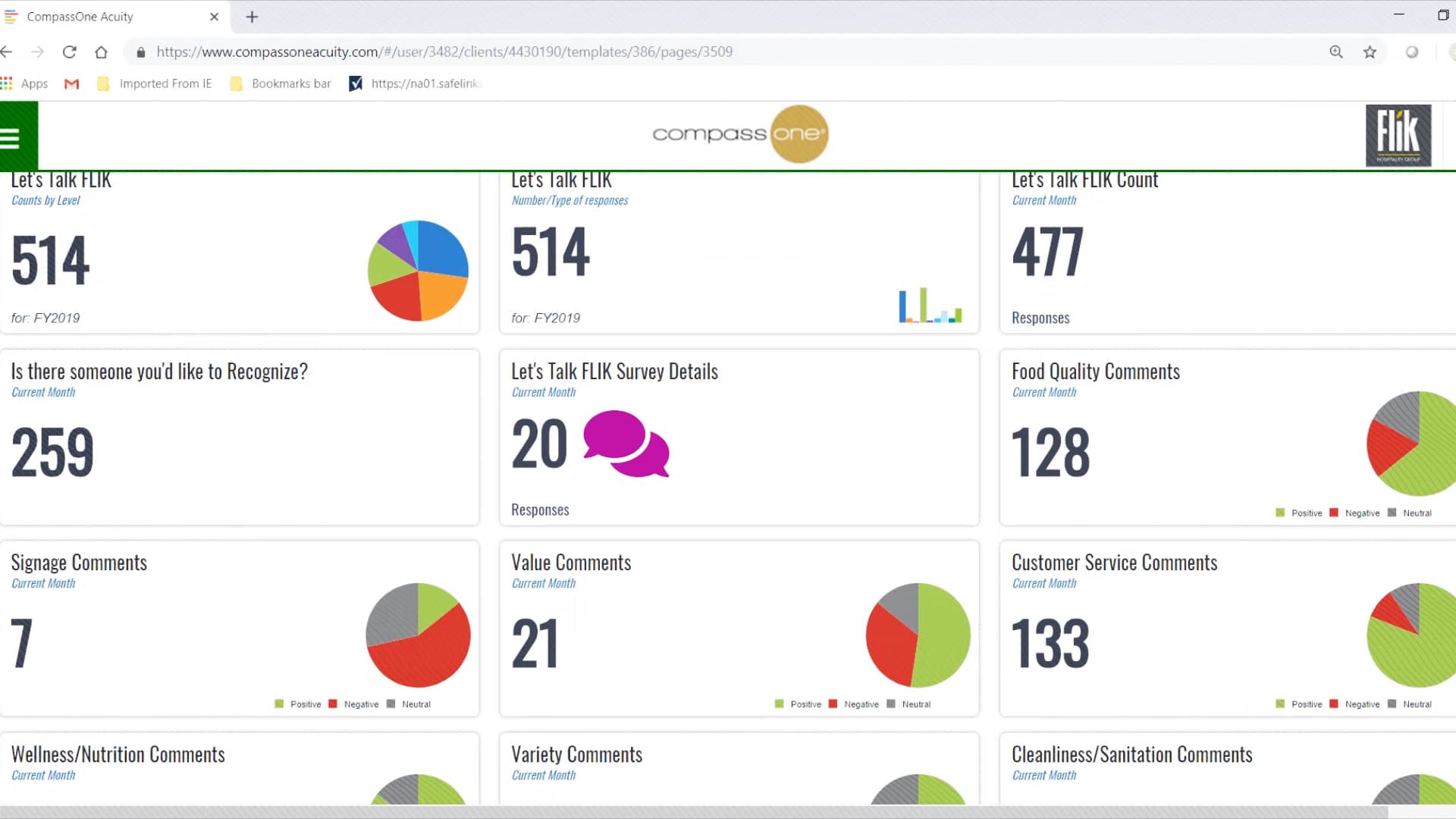Open the Google Apps grid icon
This screenshot has width=1456, height=819.
(x=7, y=83)
